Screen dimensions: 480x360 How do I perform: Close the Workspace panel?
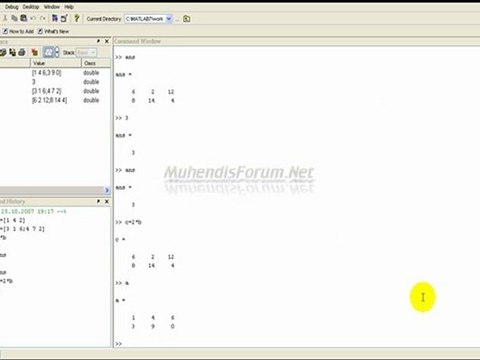[x=107, y=41]
